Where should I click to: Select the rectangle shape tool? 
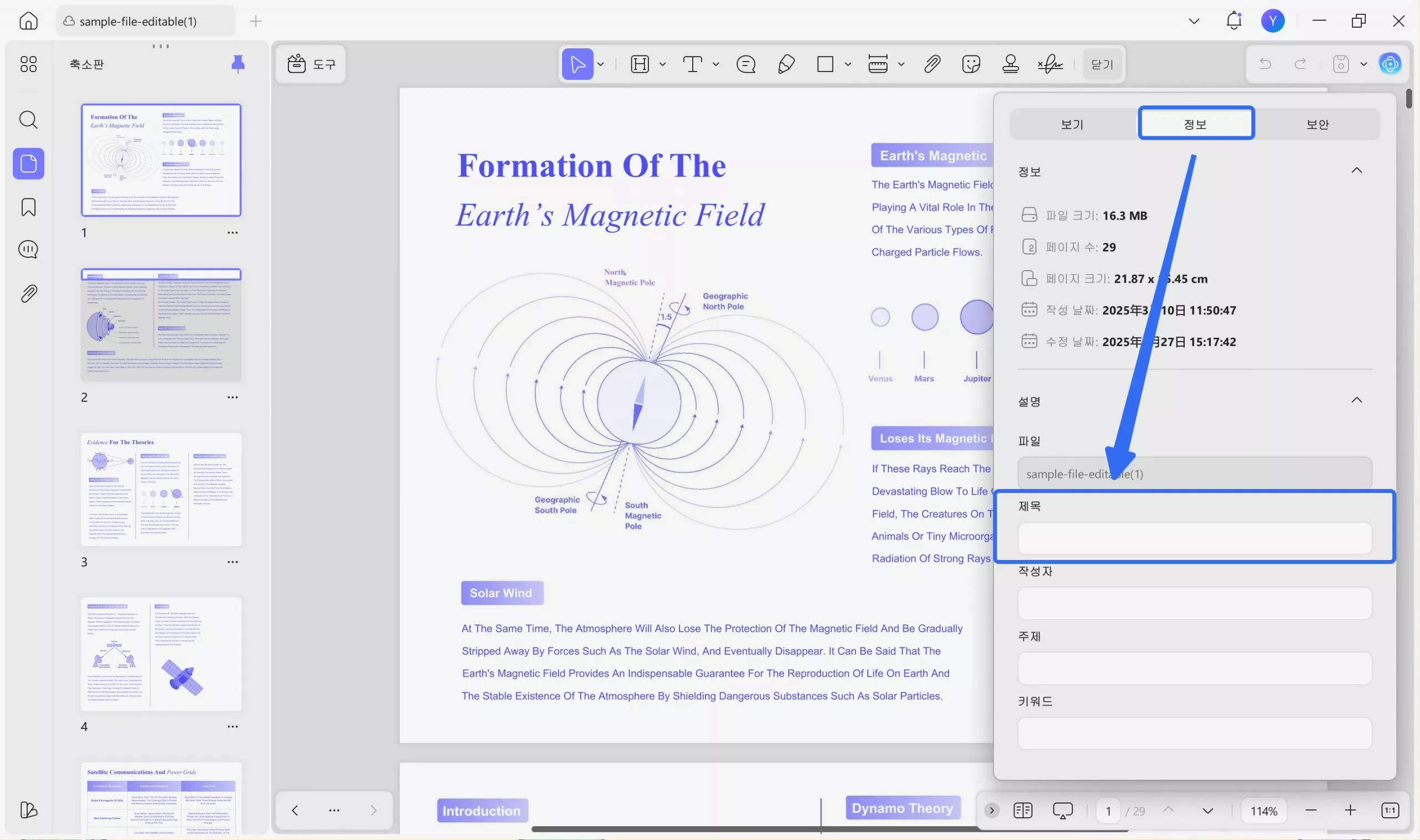(x=825, y=64)
